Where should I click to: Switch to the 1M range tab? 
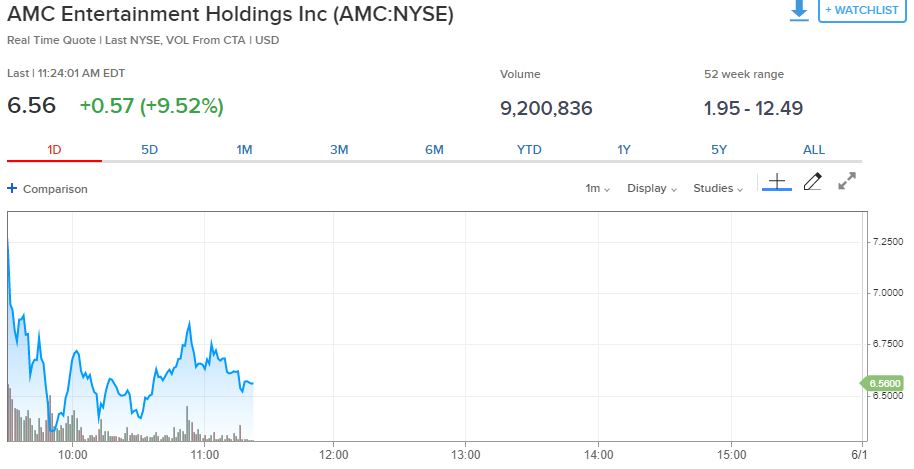[x=244, y=150]
